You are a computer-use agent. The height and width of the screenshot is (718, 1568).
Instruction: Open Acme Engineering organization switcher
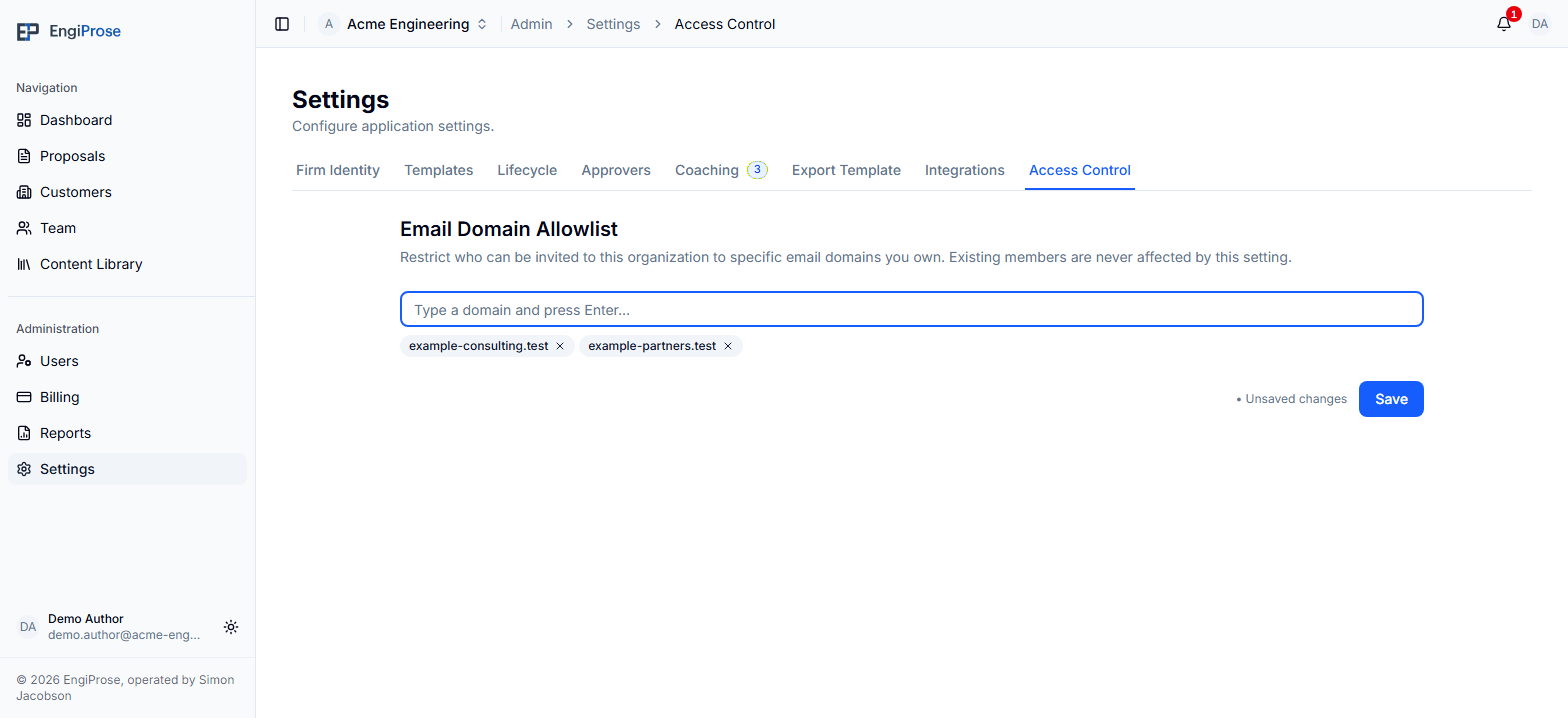(404, 24)
